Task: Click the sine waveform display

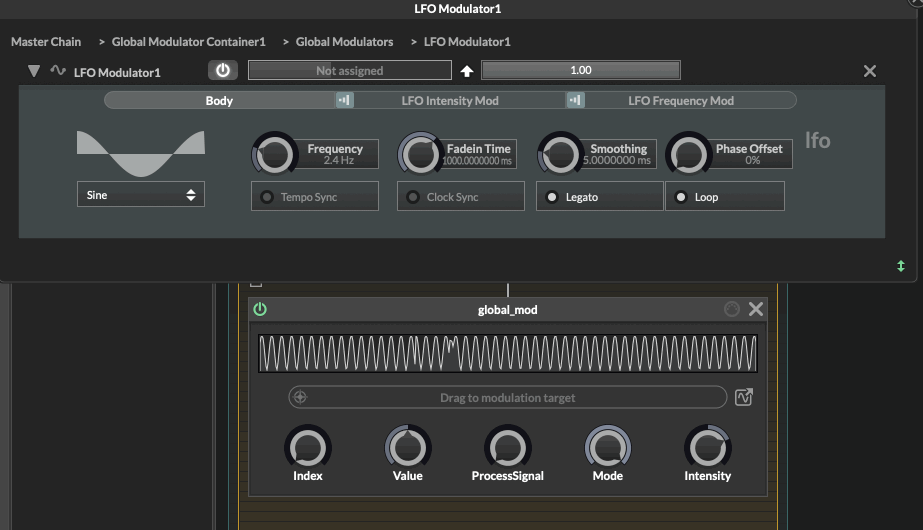Action: coord(141,153)
